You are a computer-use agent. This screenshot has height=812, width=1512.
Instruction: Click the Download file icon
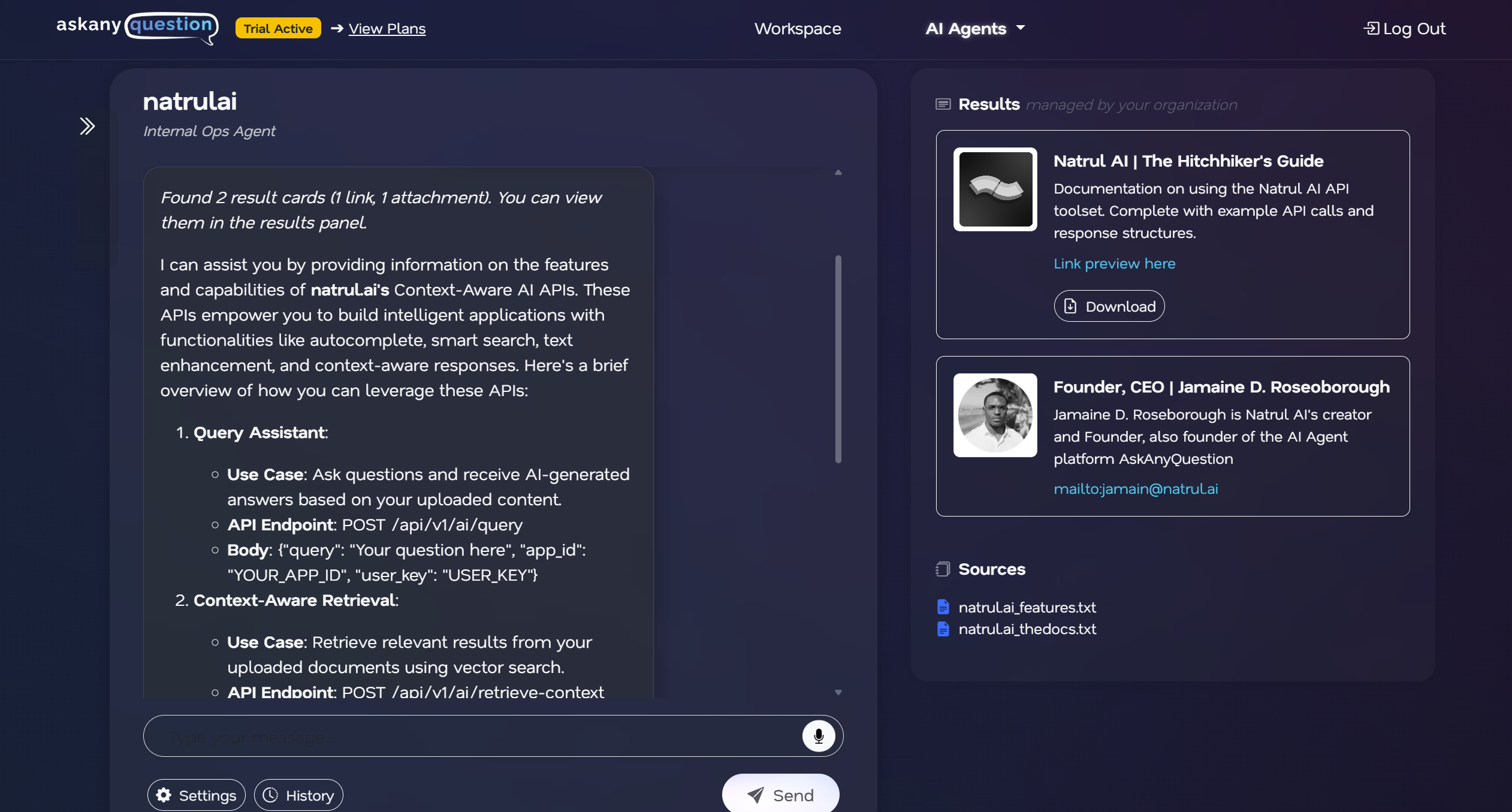tap(1070, 306)
